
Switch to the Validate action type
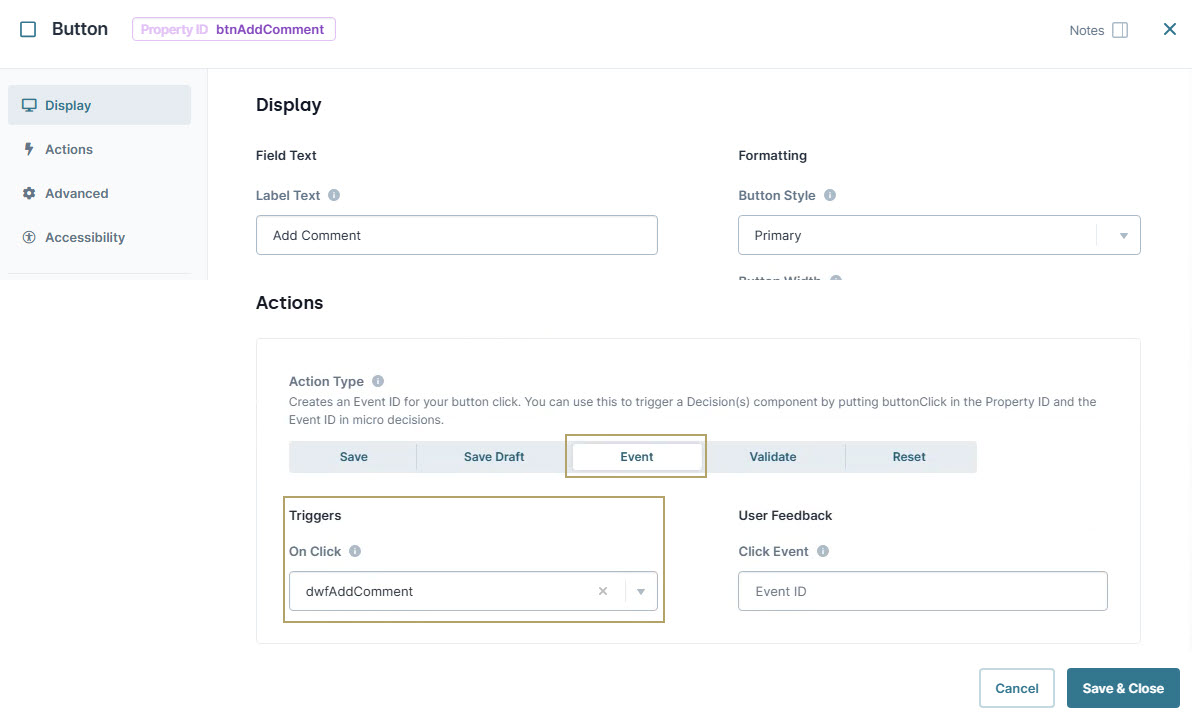point(772,456)
